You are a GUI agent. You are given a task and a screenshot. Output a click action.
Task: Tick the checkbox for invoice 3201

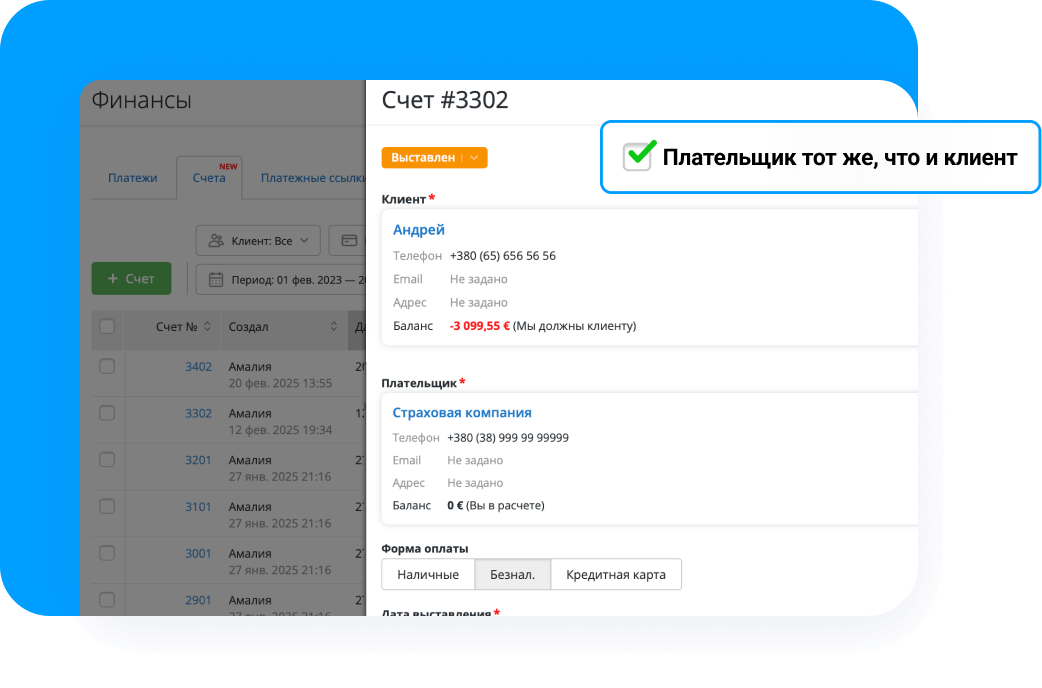pos(107,460)
